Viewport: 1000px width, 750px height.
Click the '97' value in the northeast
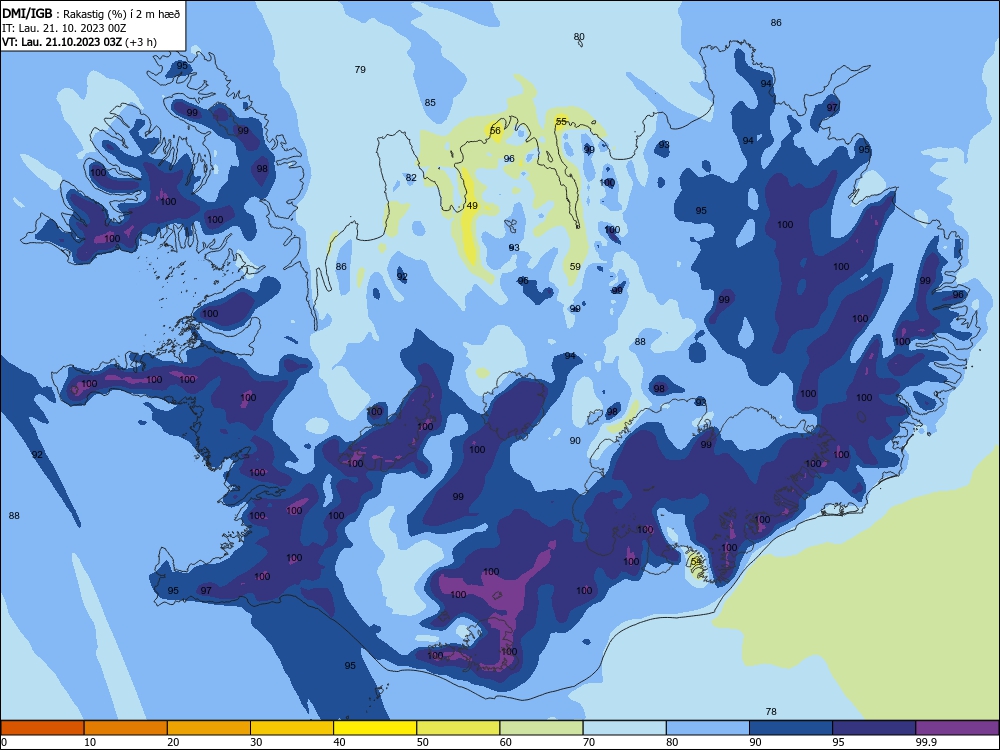[832, 107]
